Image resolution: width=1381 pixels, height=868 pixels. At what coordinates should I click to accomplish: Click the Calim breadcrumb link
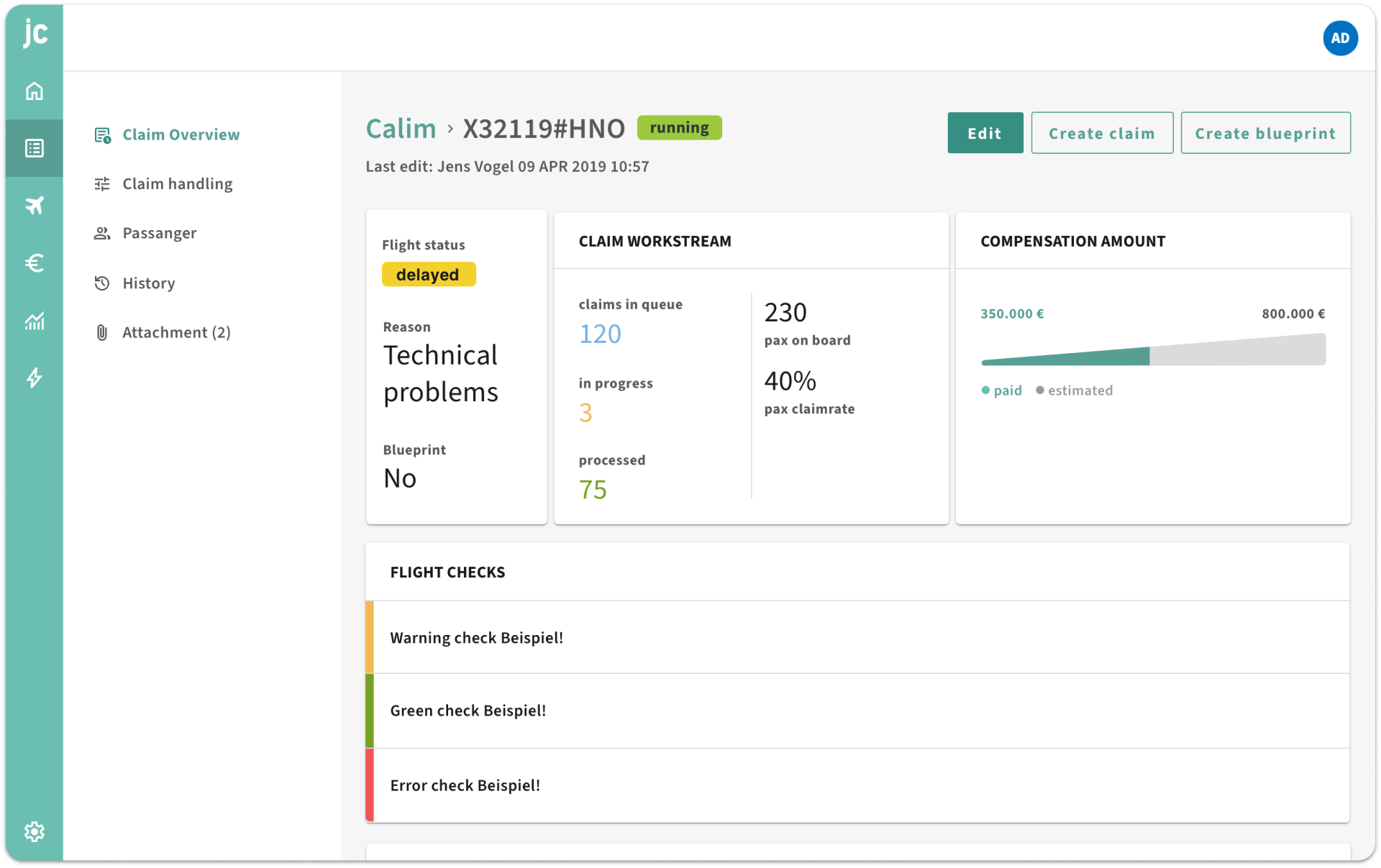point(401,129)
